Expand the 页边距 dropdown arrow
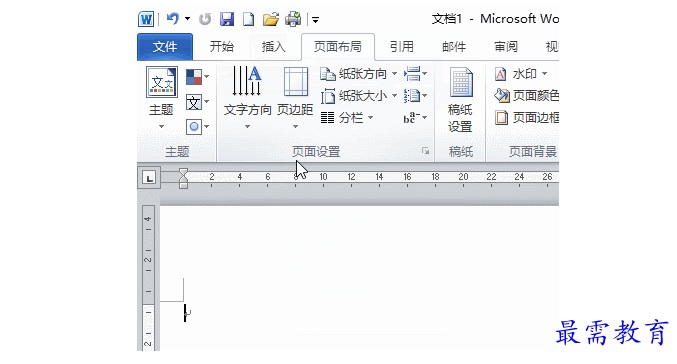Image resolution: width=677 pixels, height=364 pixels. pos(295,127)
